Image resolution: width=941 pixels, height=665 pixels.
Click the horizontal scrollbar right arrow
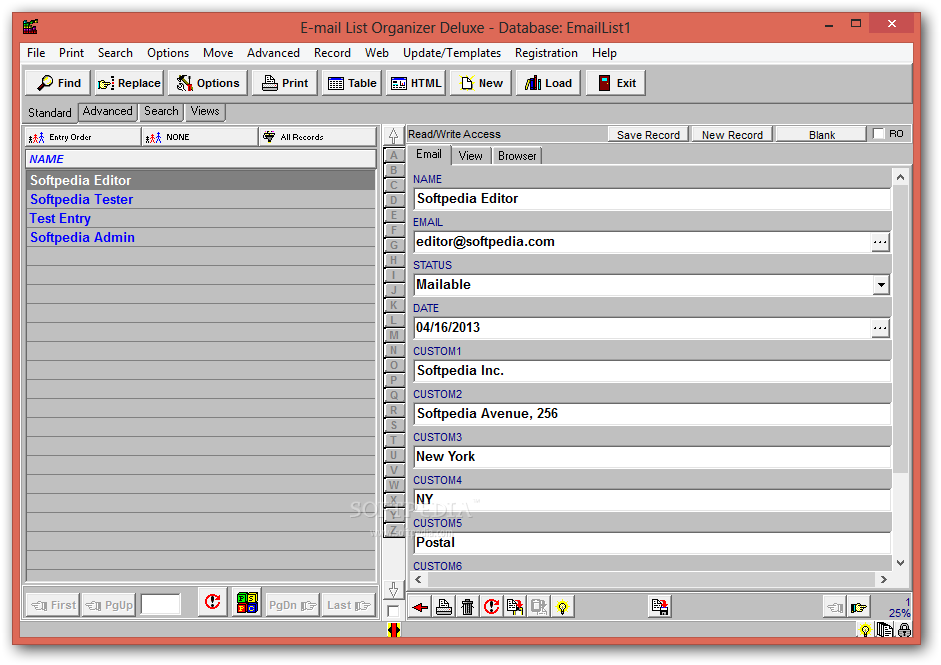tap(883, 579)
